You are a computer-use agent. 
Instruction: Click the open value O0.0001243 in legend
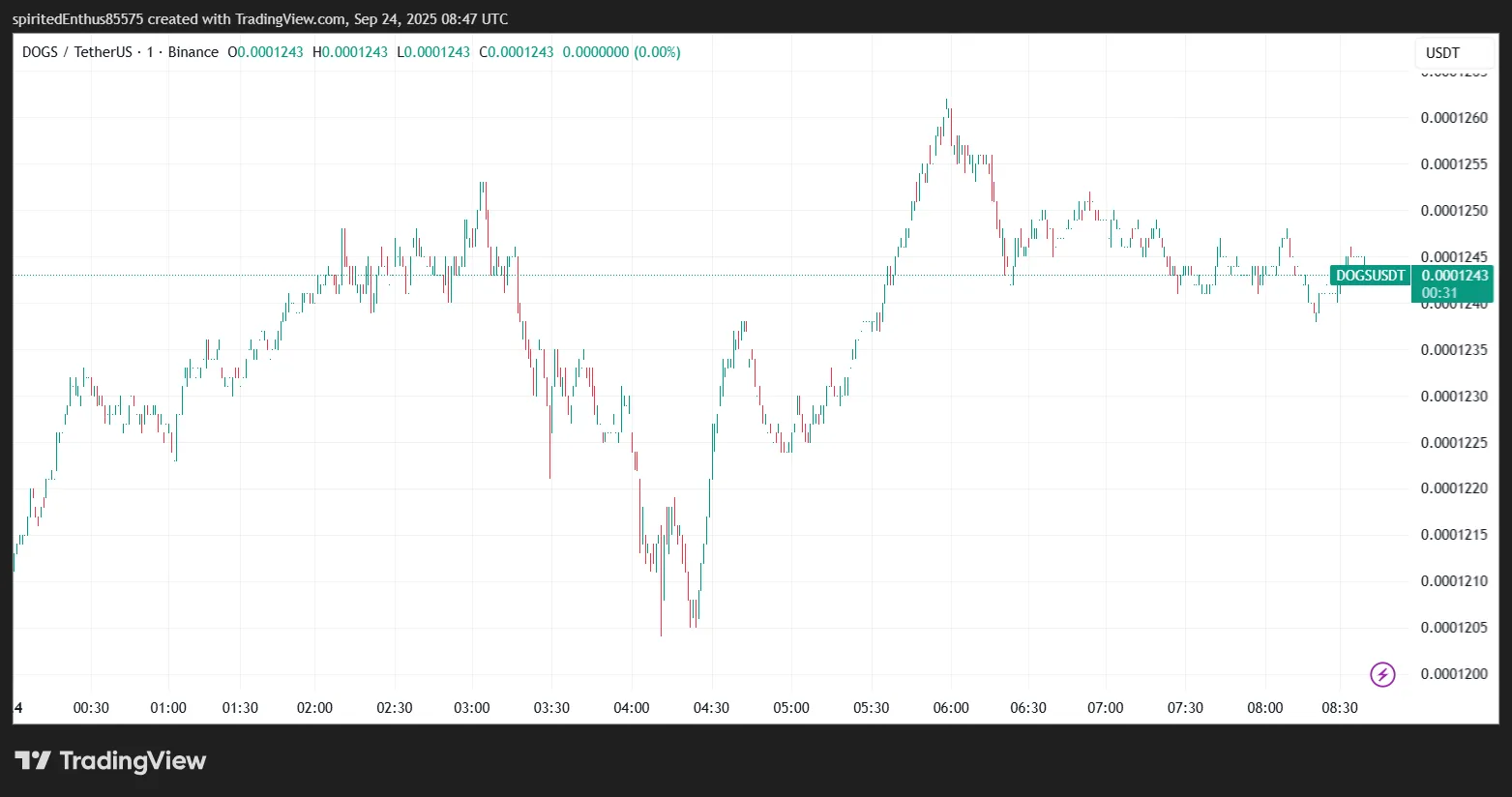pyautogui.click(x=266, y=52)
